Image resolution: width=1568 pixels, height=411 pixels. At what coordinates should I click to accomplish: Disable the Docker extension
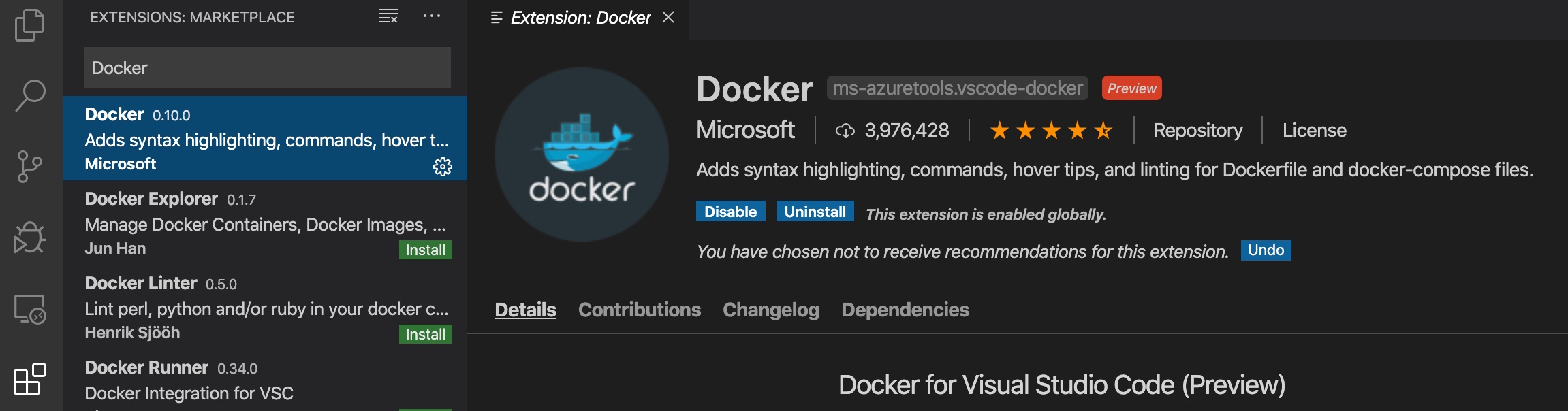730,212
